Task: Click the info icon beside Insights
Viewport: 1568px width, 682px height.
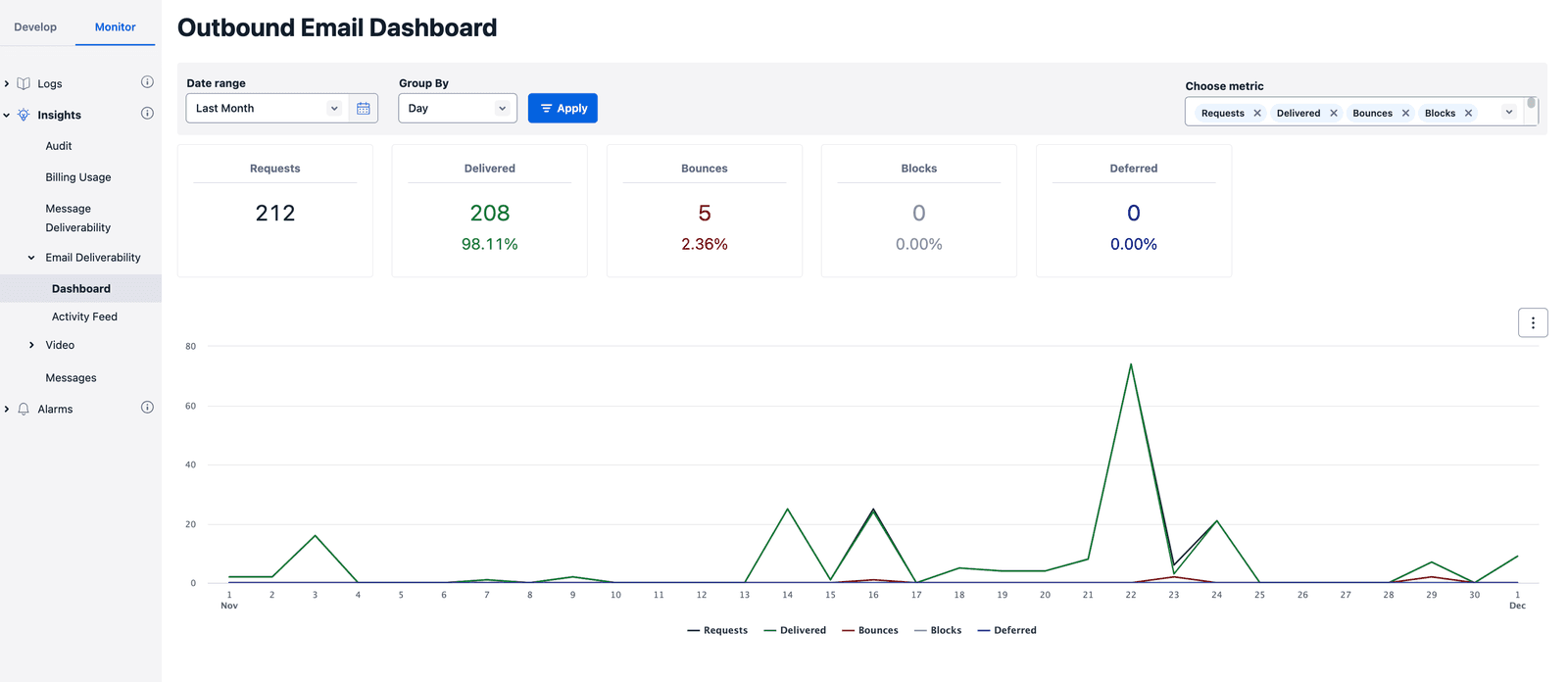Action: 147,114
